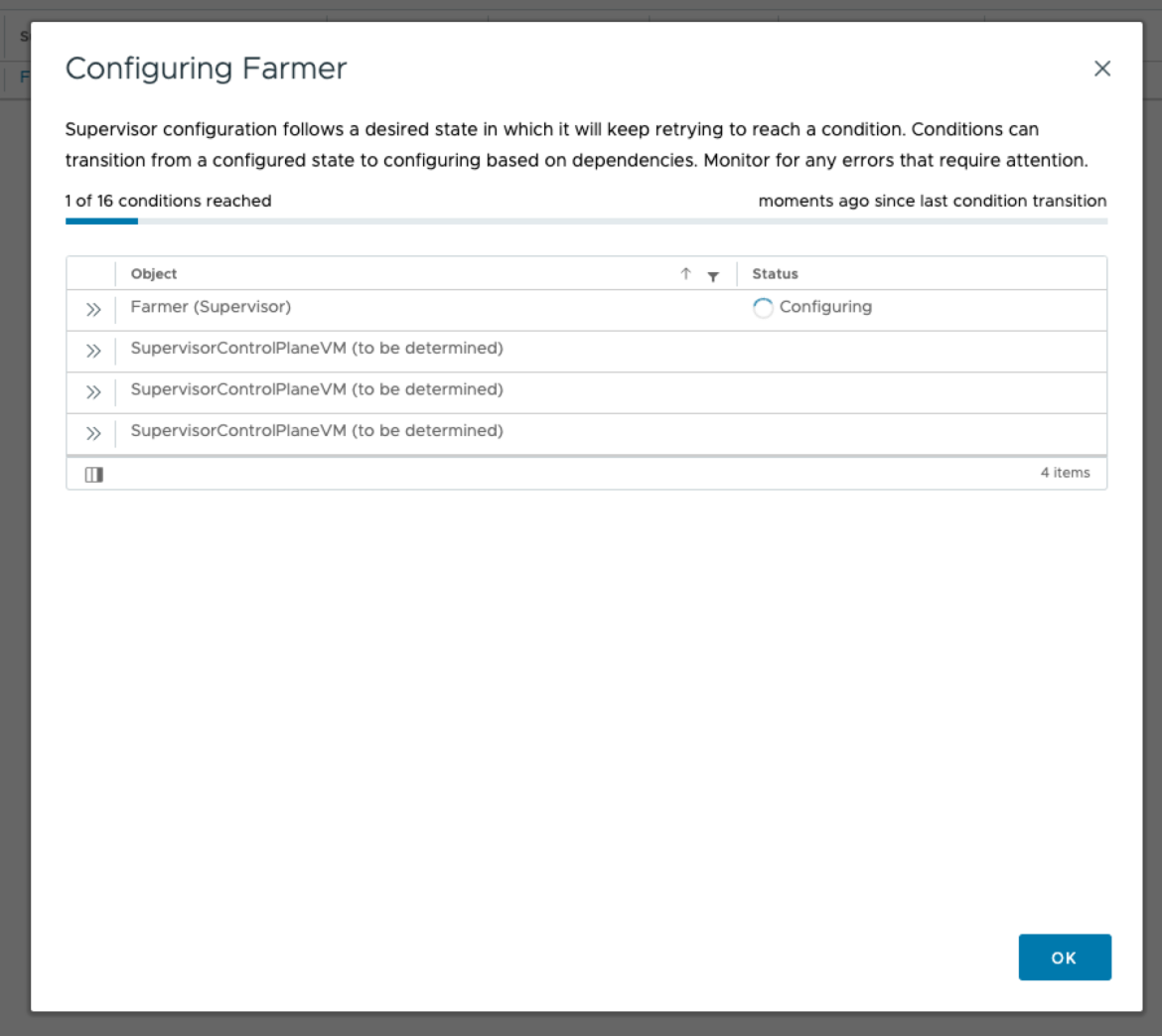
Task: Expand the Farmer (Supervisor) row details
Action: 93,310
